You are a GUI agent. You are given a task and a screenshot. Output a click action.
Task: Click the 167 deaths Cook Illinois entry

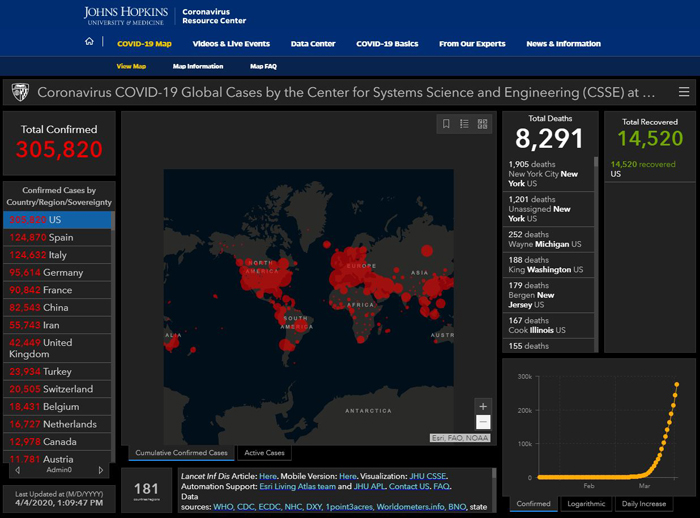click(x=548, y=326)
